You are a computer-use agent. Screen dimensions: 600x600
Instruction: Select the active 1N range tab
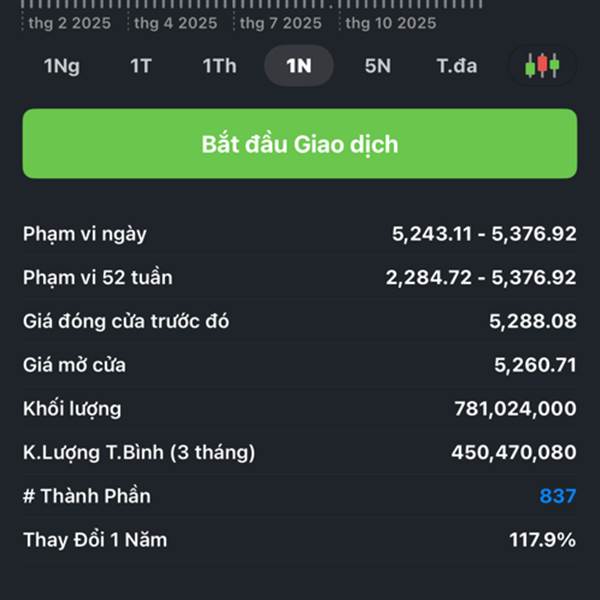point(299,66)
